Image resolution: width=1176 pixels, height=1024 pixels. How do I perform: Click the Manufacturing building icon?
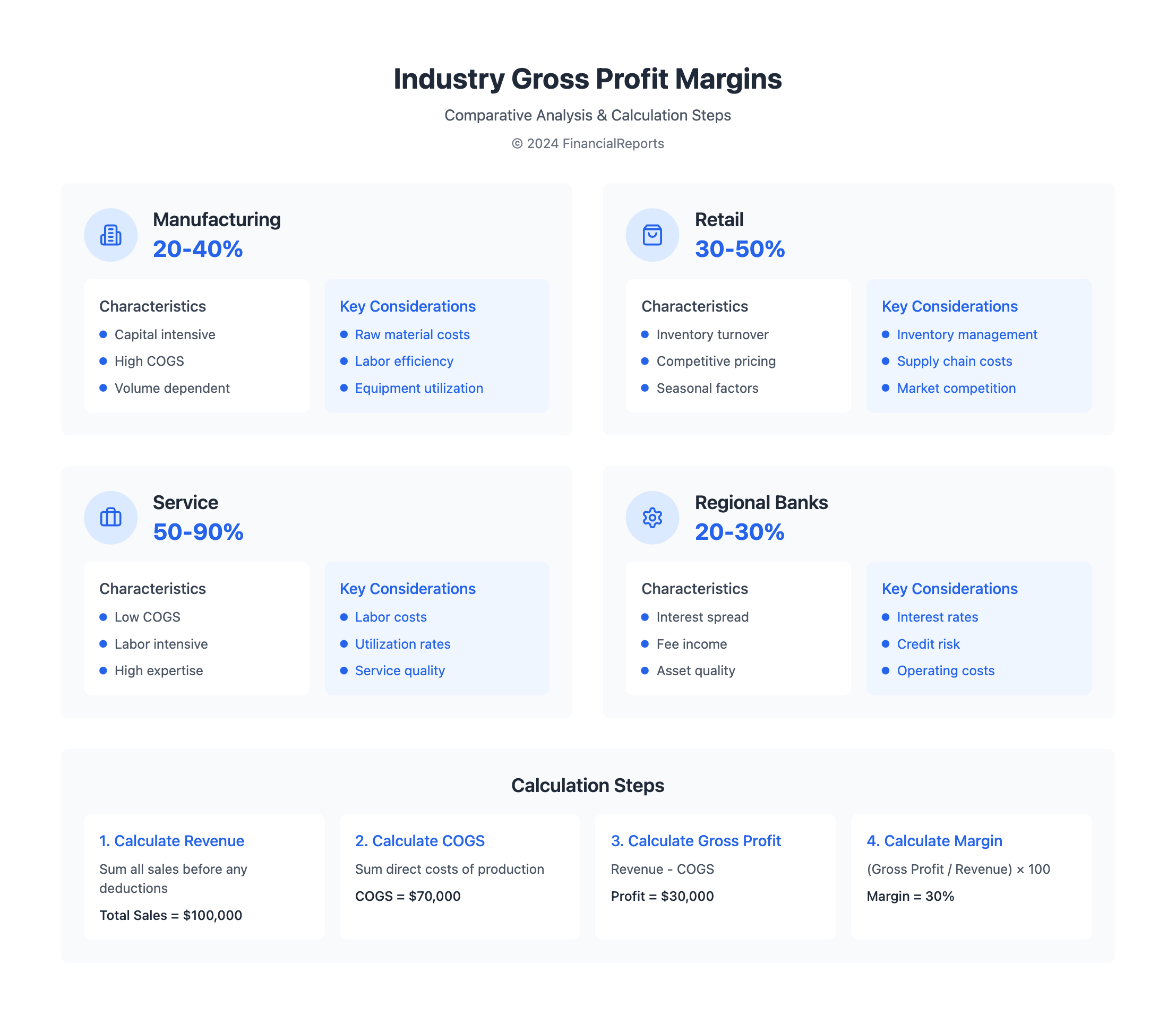click(110, 235)
